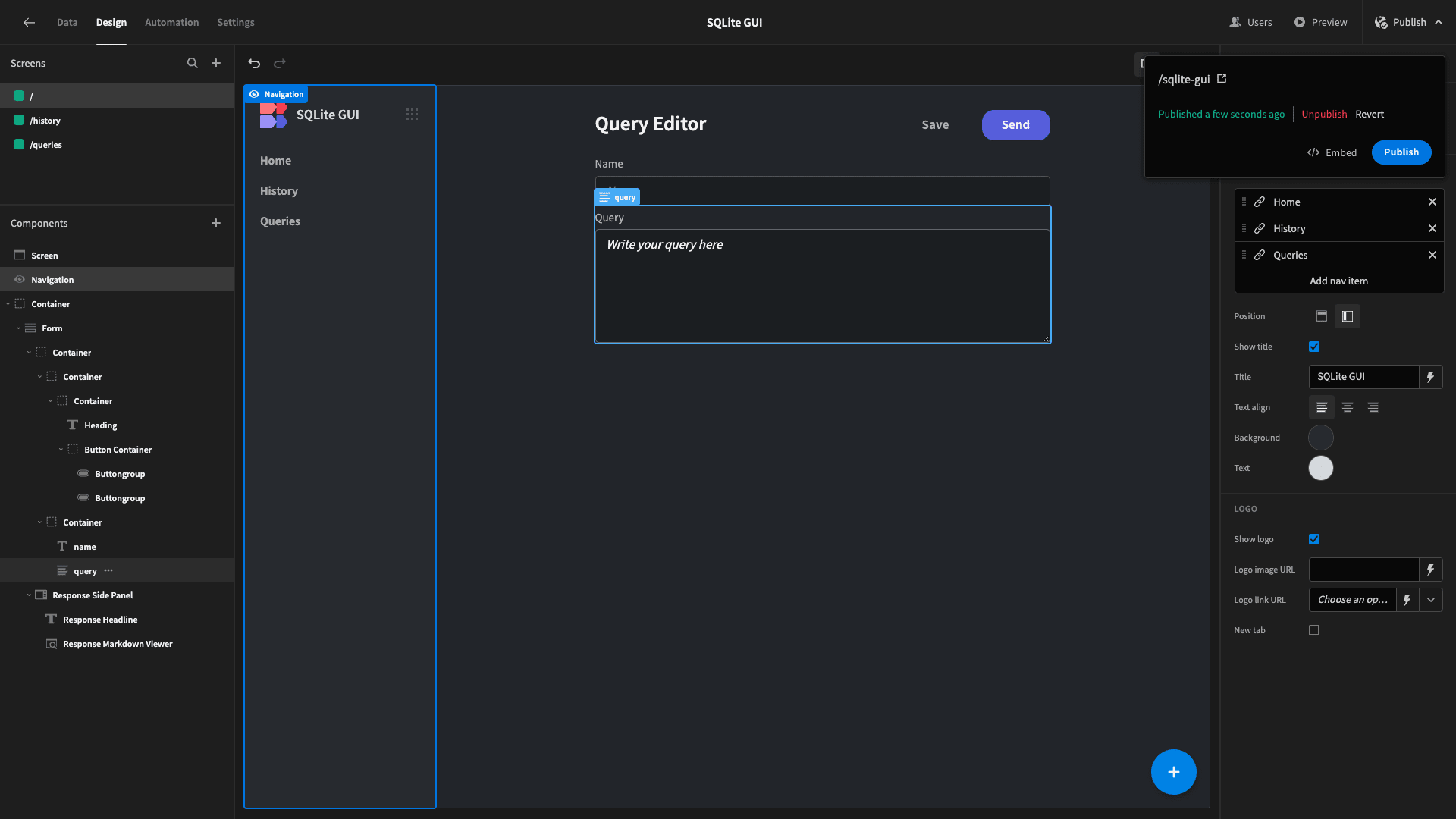This screenshot has height=819, width=1456.
Task: Set navigation position to left sidebar
Action: point(1348,316)
